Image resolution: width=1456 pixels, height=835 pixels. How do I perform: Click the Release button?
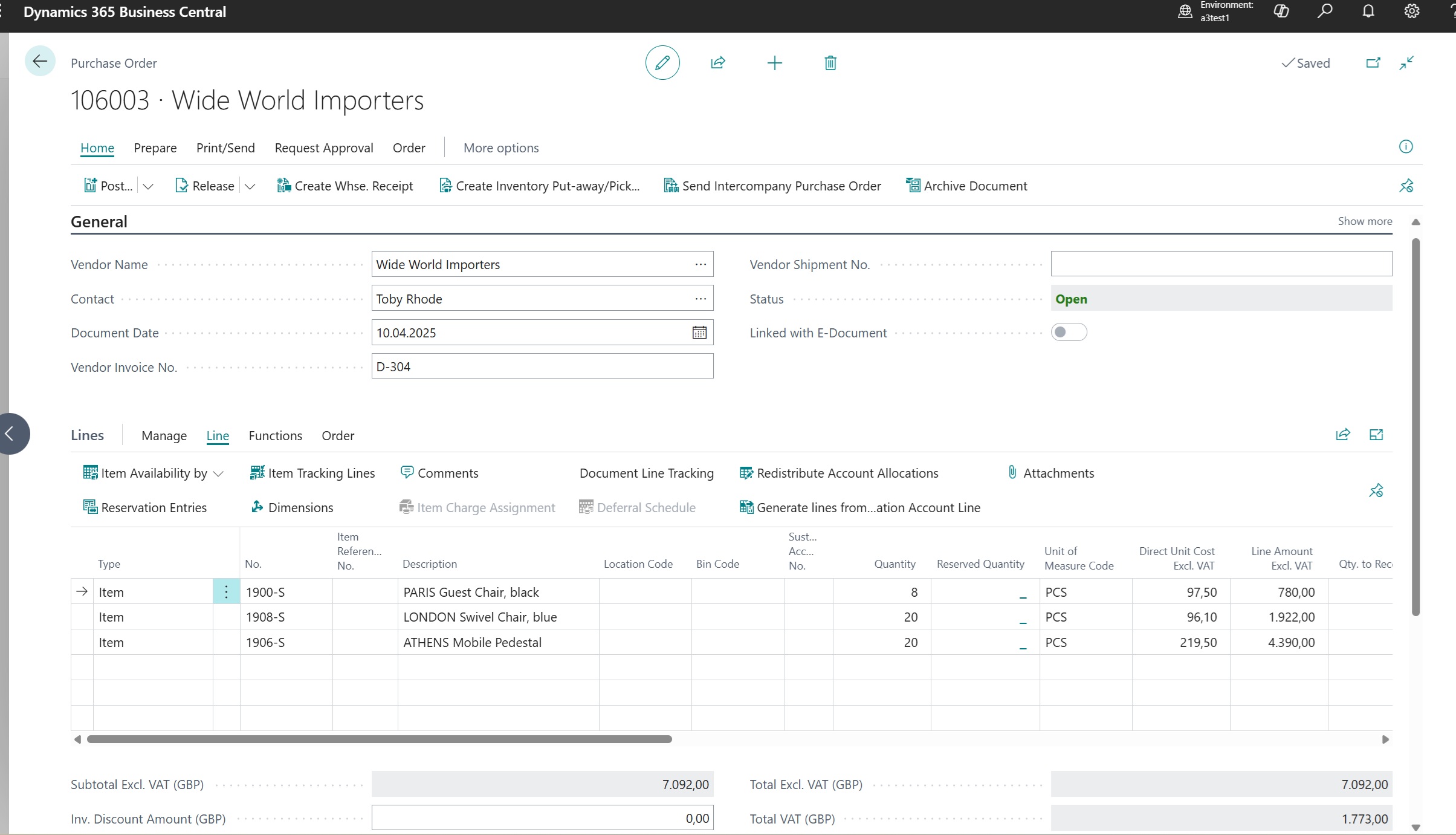pyautogui.click(x=205, y=186)
